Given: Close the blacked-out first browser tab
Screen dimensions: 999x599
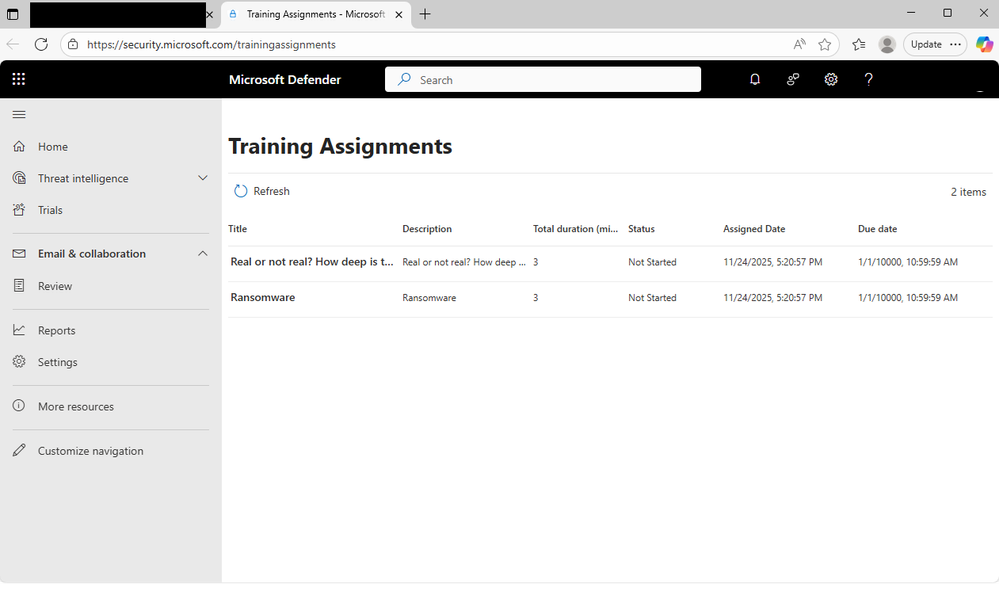Looking at the screenshot, I should (x=210, y=14).
